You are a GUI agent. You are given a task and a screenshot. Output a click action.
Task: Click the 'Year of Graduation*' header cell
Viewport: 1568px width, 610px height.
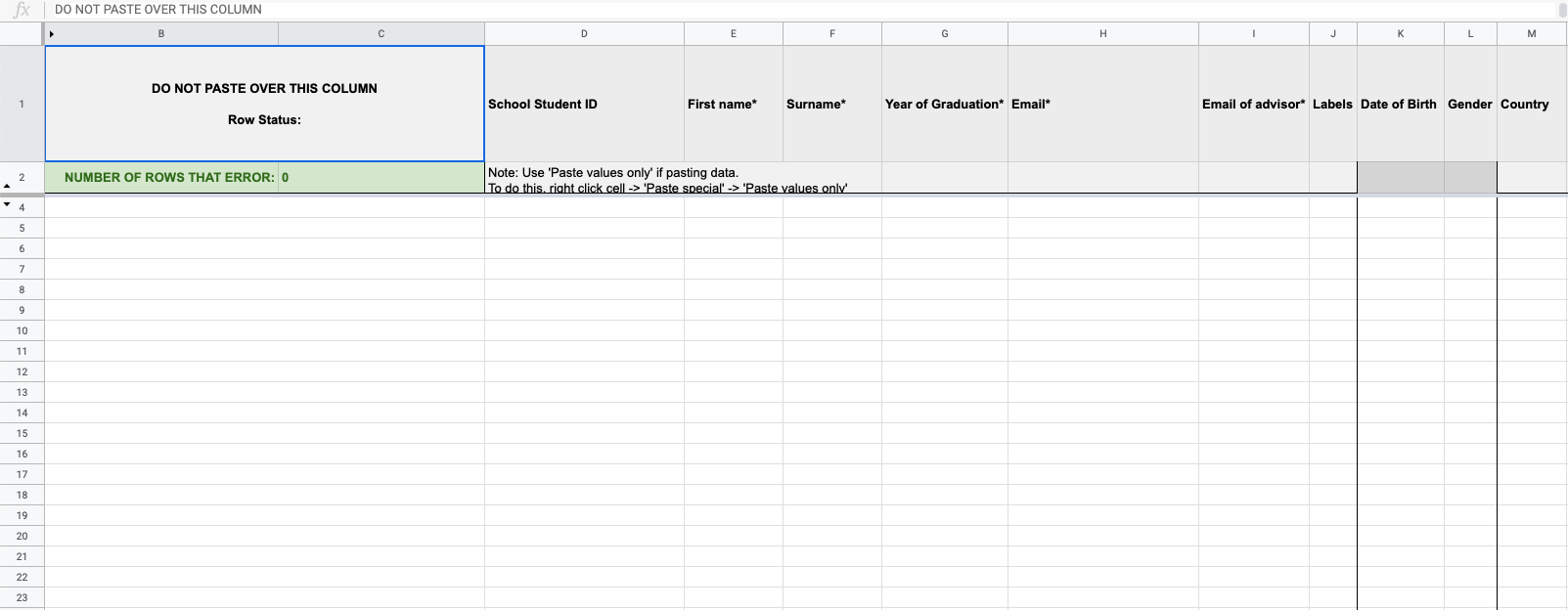pyautogui.click(x=945, y=104)
